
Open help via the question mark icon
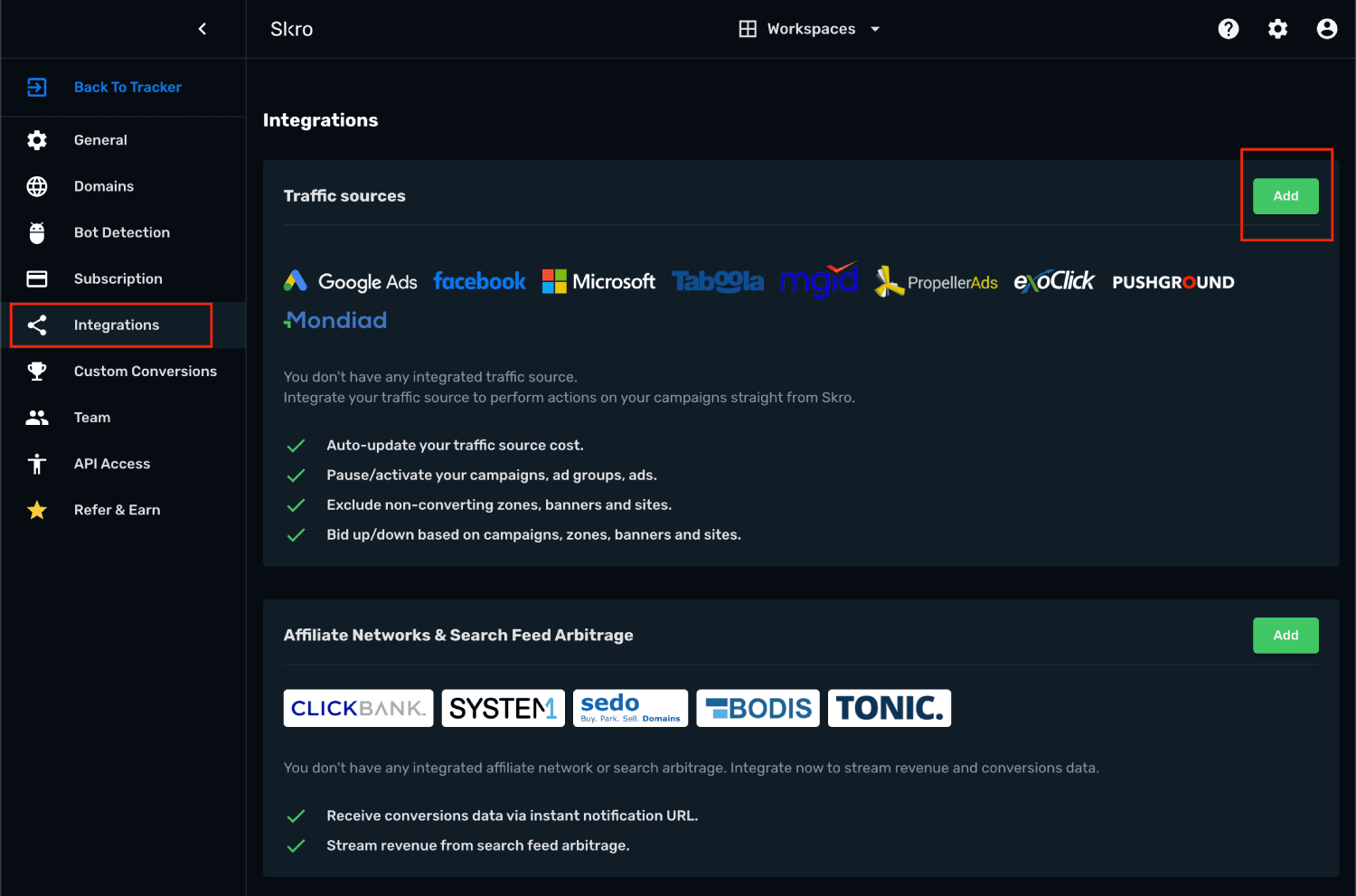[1229, 29]
